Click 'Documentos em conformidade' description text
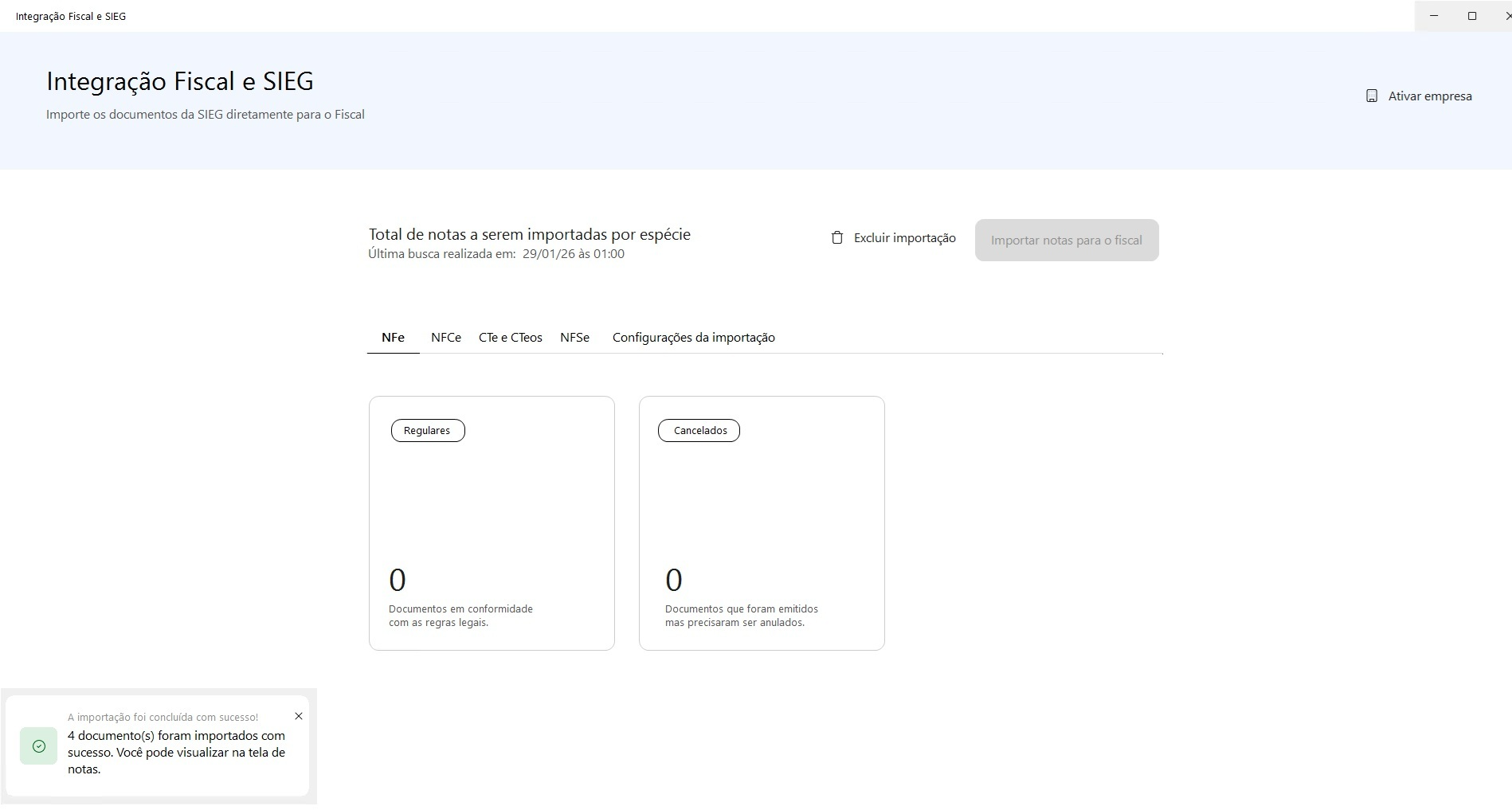This screenshot has width=1512, height=810. click(460, 616)
